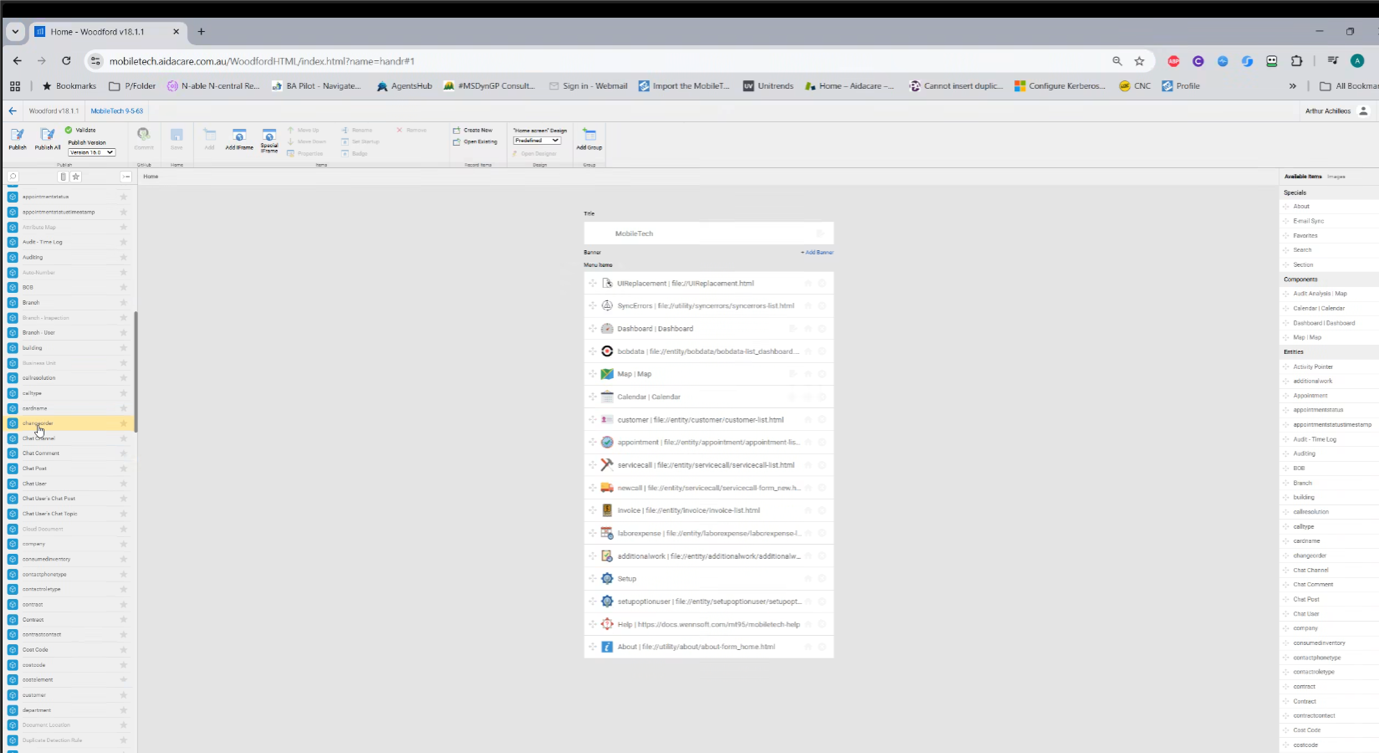Toggle favorite star for Auditing entity
Image resolution: width=1379 pixels, height=753 pixels.
(124, 257)
